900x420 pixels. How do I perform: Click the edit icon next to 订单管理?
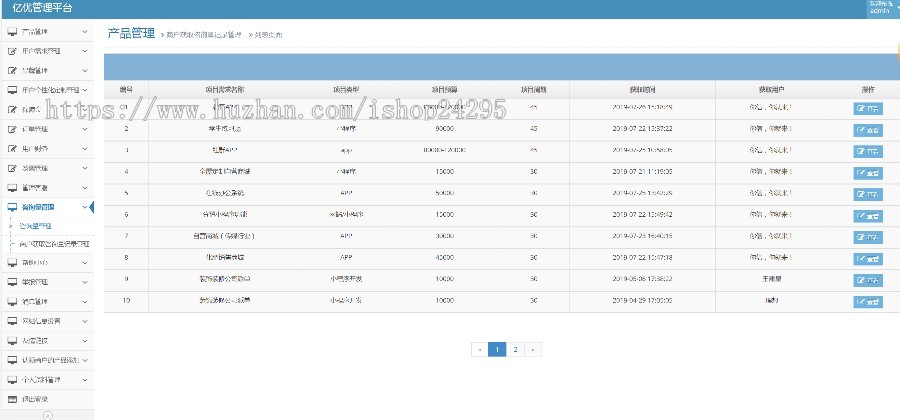tap(12, 129)
